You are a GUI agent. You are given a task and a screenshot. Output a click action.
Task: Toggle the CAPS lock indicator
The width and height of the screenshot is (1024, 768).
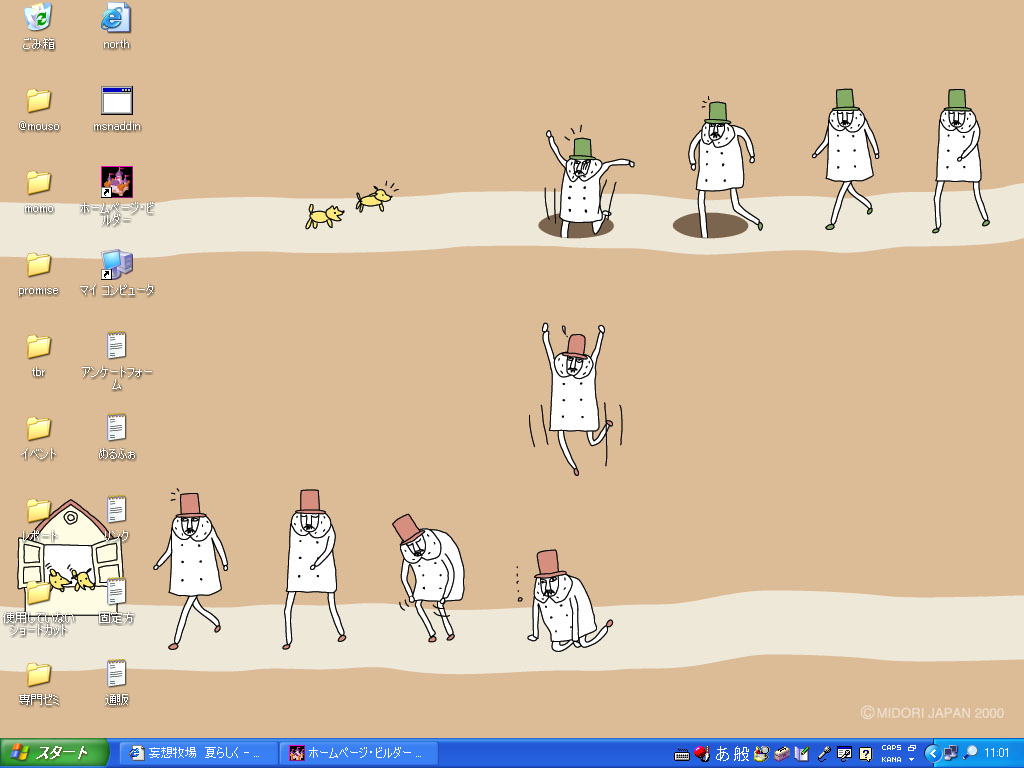(891, 748)
